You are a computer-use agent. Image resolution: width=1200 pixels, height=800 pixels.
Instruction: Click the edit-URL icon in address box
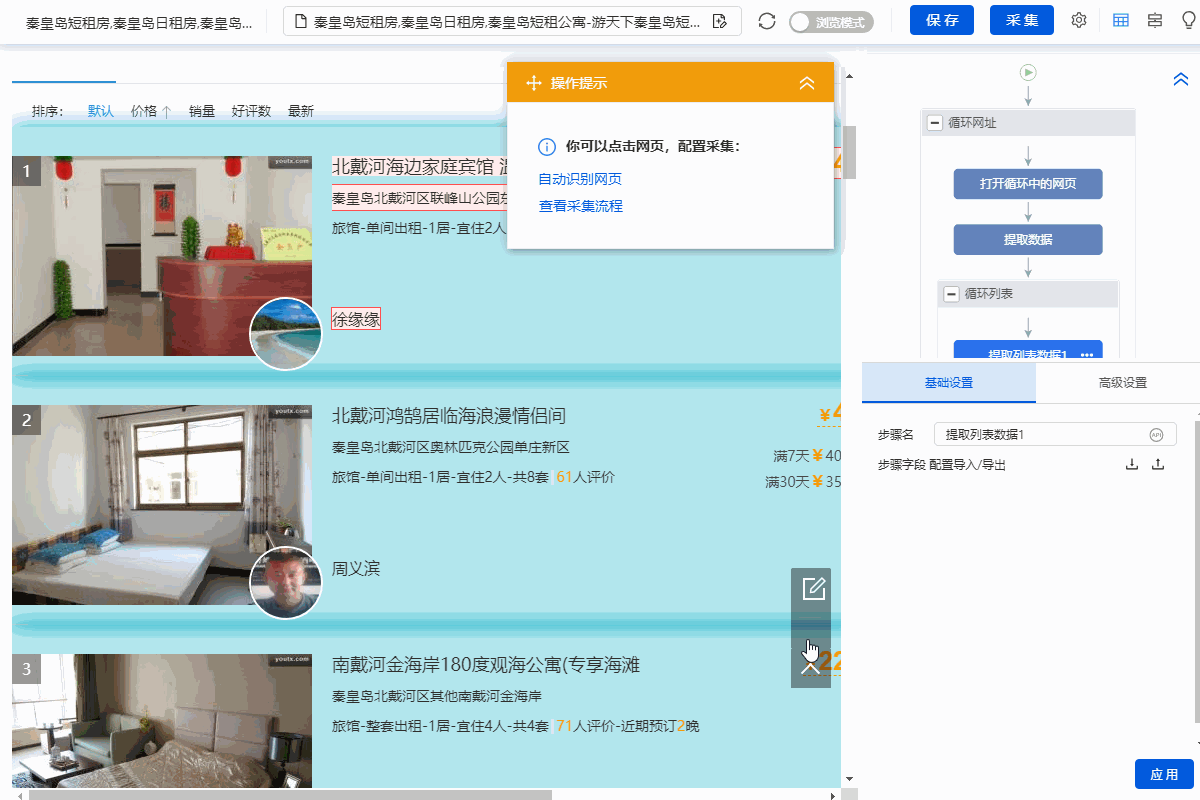(x=719, y=21)
